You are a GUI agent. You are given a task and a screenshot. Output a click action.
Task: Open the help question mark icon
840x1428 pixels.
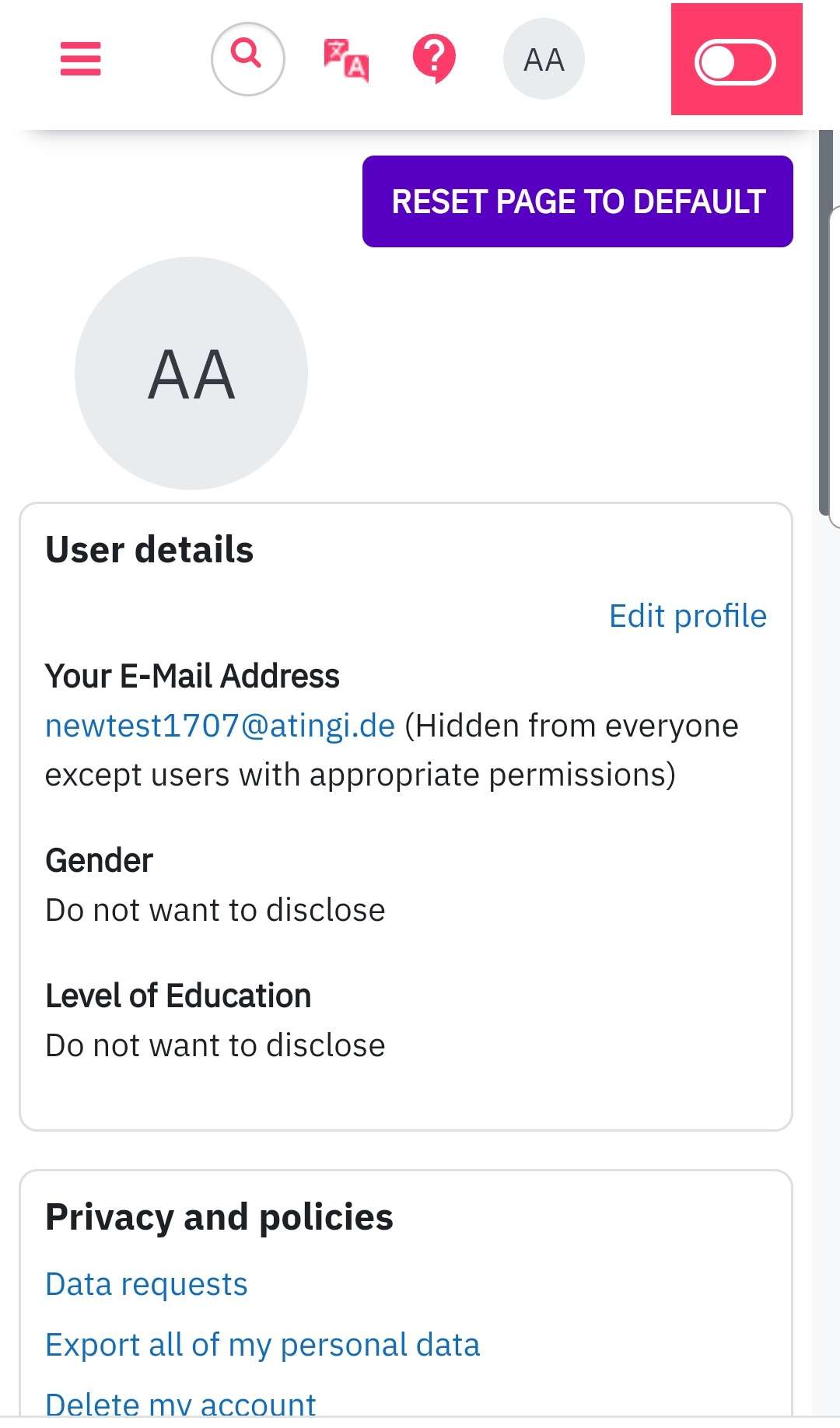pyautogui.click(x=434, y=59)
